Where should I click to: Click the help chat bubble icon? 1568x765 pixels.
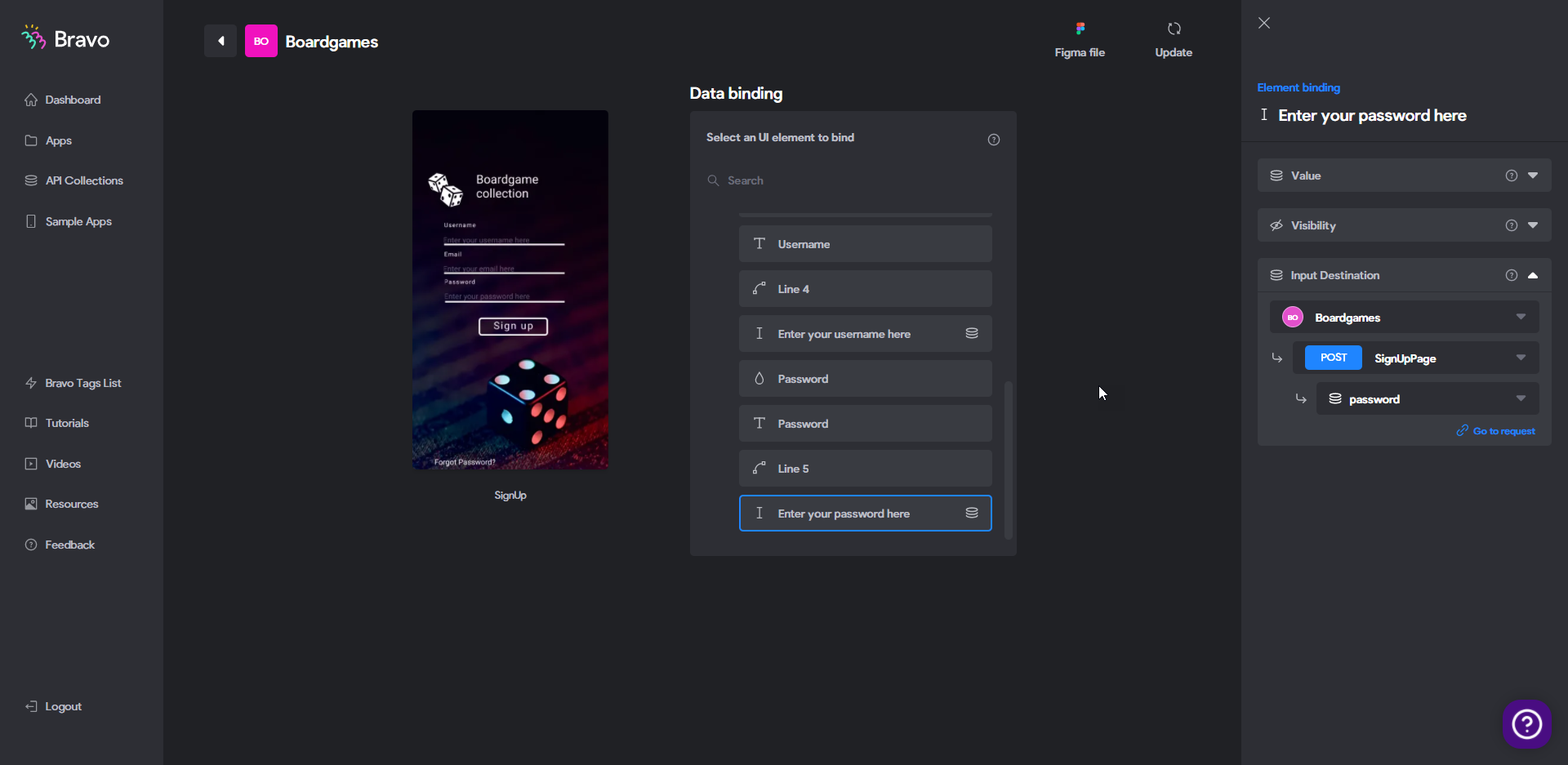point(1526,723)
